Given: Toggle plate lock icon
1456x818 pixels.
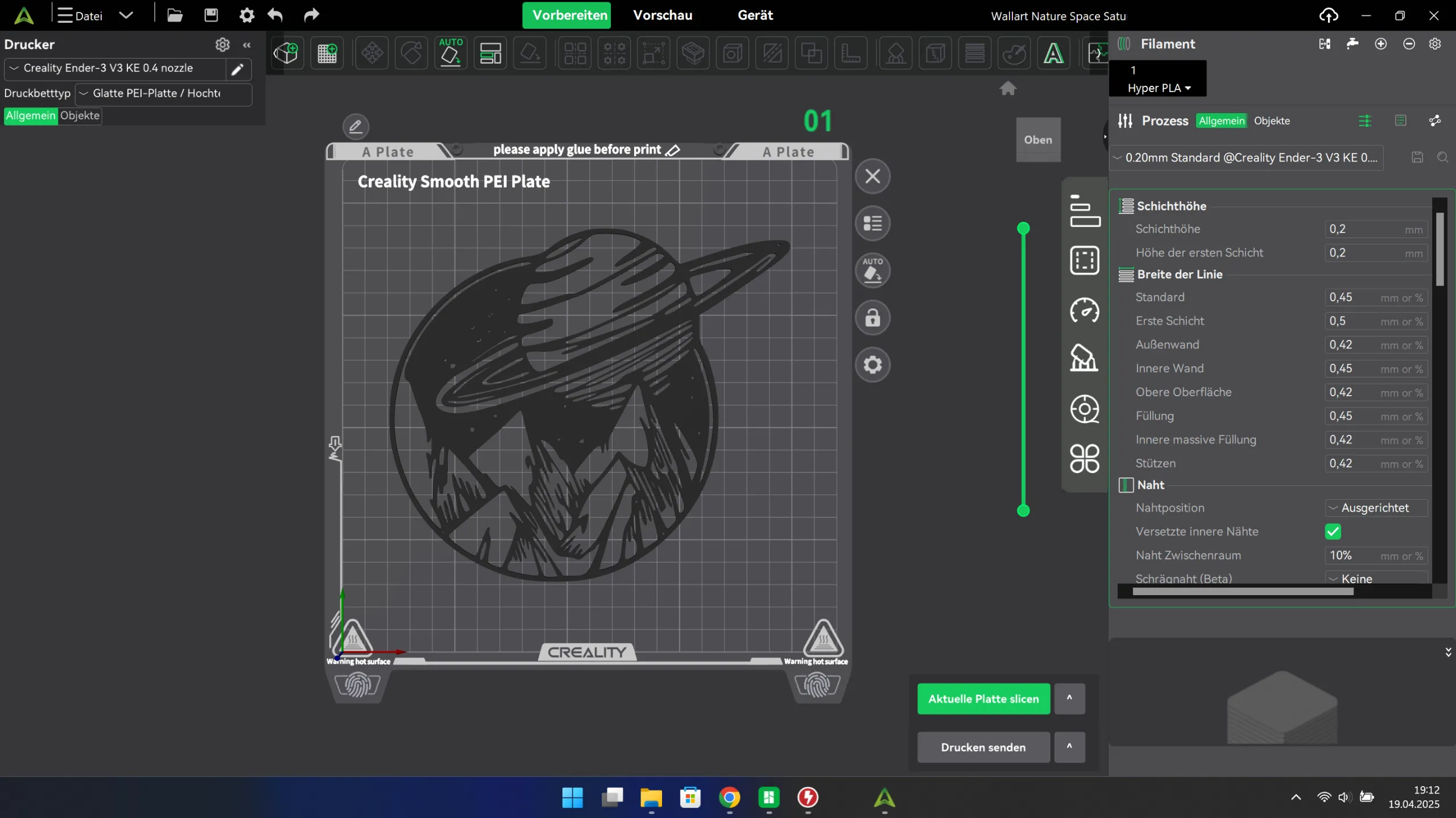Looking at the screenshot, I should (x=872, y=317).
